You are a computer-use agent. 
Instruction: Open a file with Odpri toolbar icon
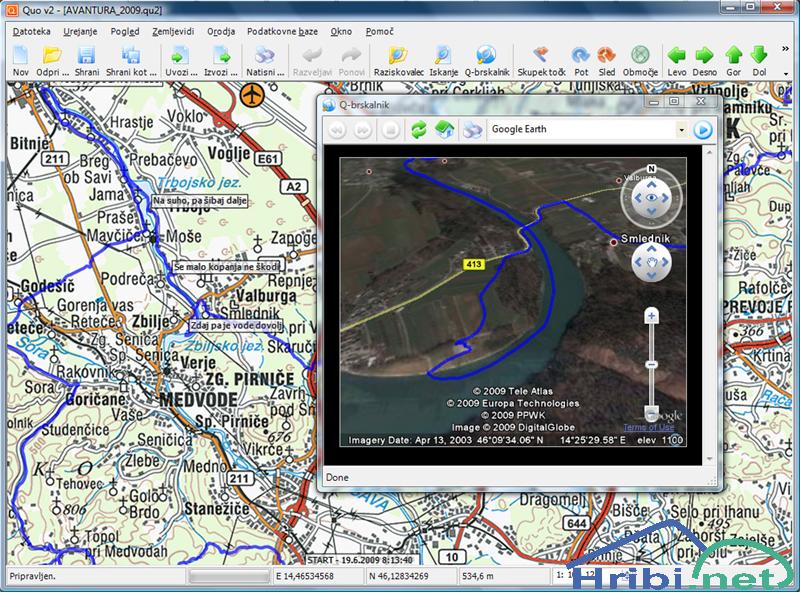(53, 60)
